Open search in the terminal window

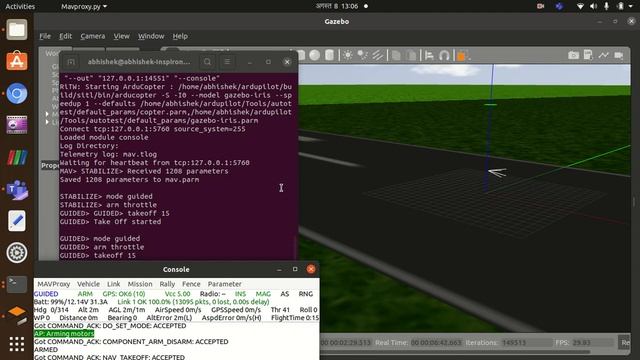pyautogui.click(x=207, y=62)
